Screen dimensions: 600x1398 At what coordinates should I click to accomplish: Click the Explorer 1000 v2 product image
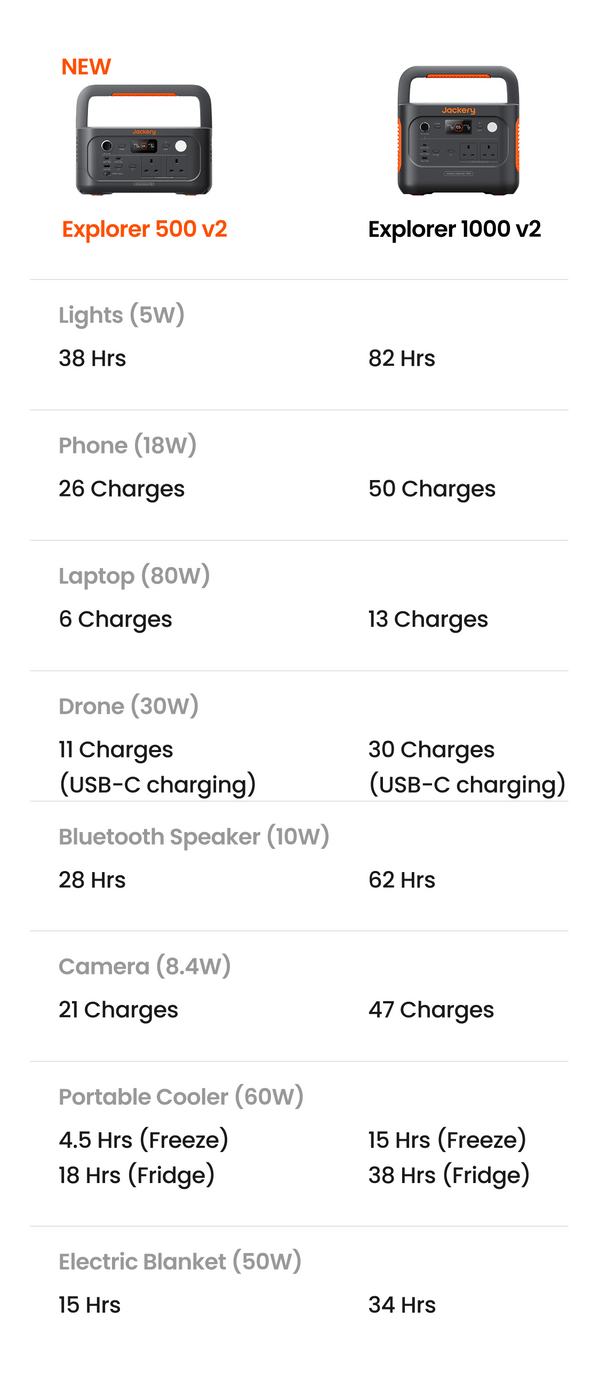coord(458,132)
